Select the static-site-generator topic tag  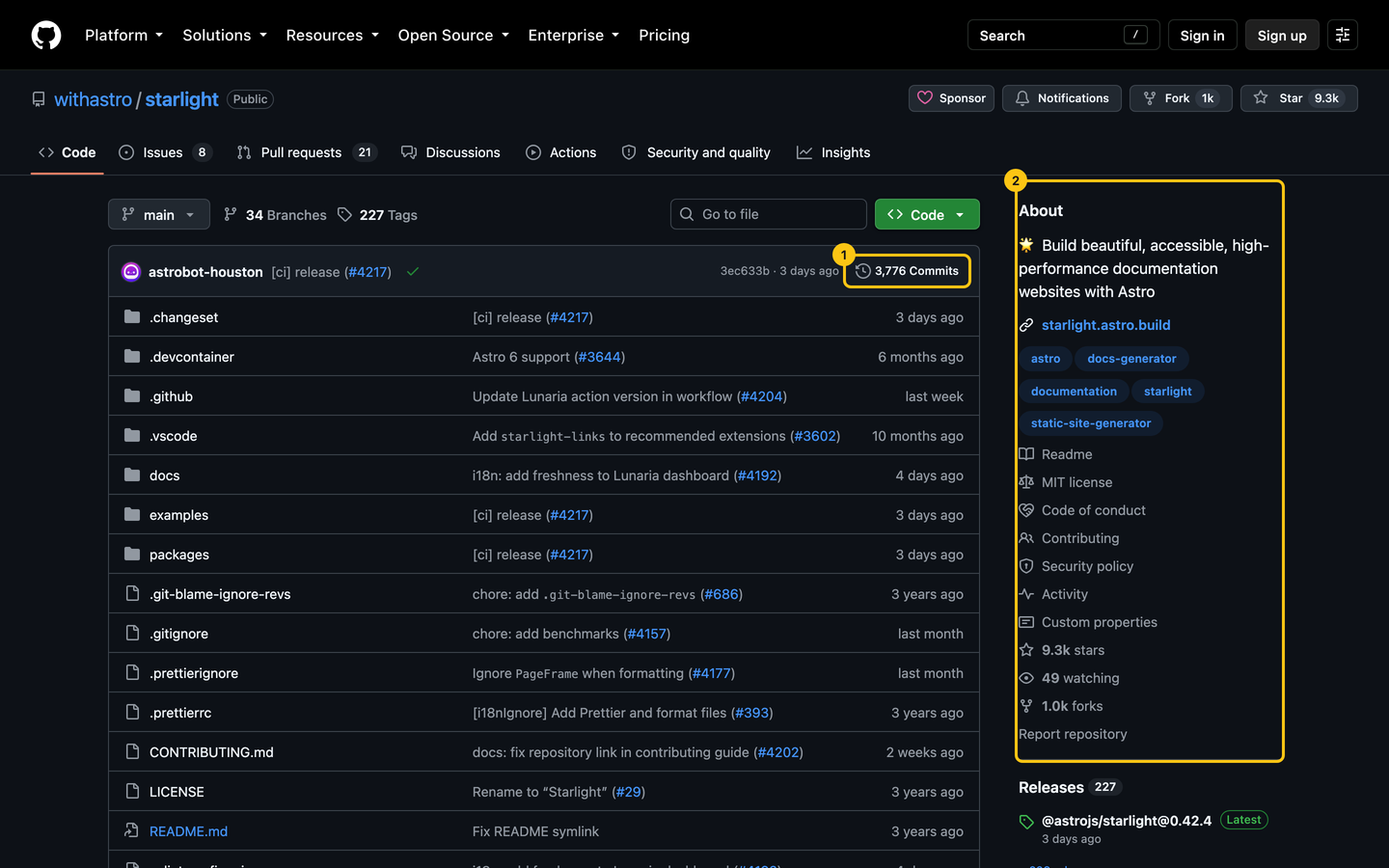click(x=1091, y=423)
